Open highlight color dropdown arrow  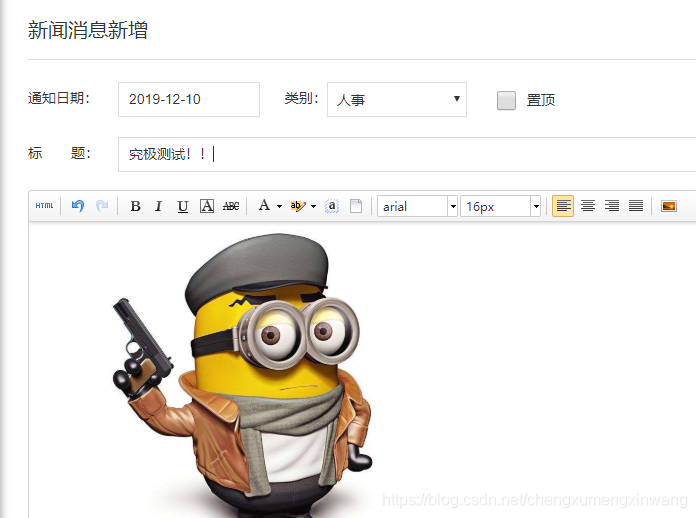click(313, 206)
